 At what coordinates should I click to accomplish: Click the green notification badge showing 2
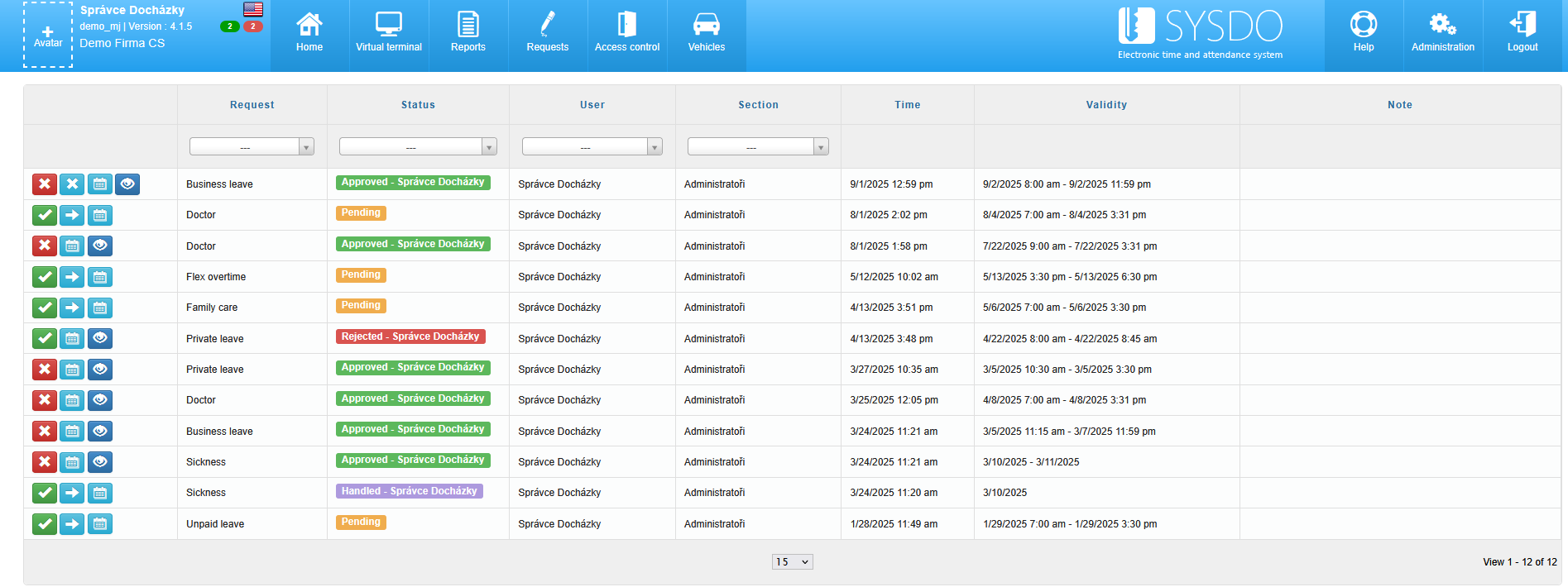[230, 26]
